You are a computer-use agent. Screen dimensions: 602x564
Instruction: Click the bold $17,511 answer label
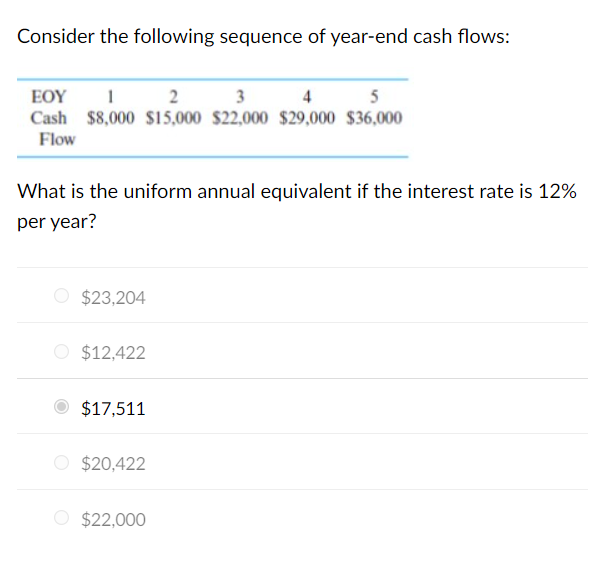[113, 409]
